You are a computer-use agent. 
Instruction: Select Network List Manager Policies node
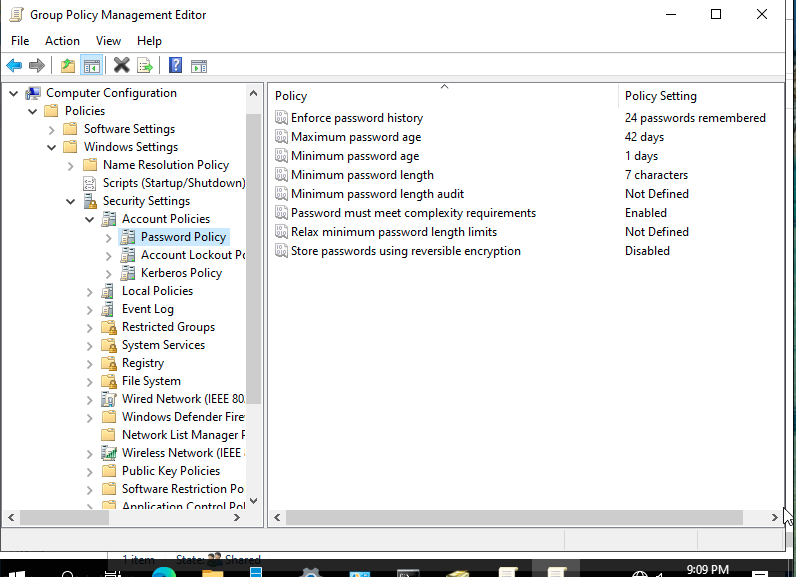tap(183, 435)
